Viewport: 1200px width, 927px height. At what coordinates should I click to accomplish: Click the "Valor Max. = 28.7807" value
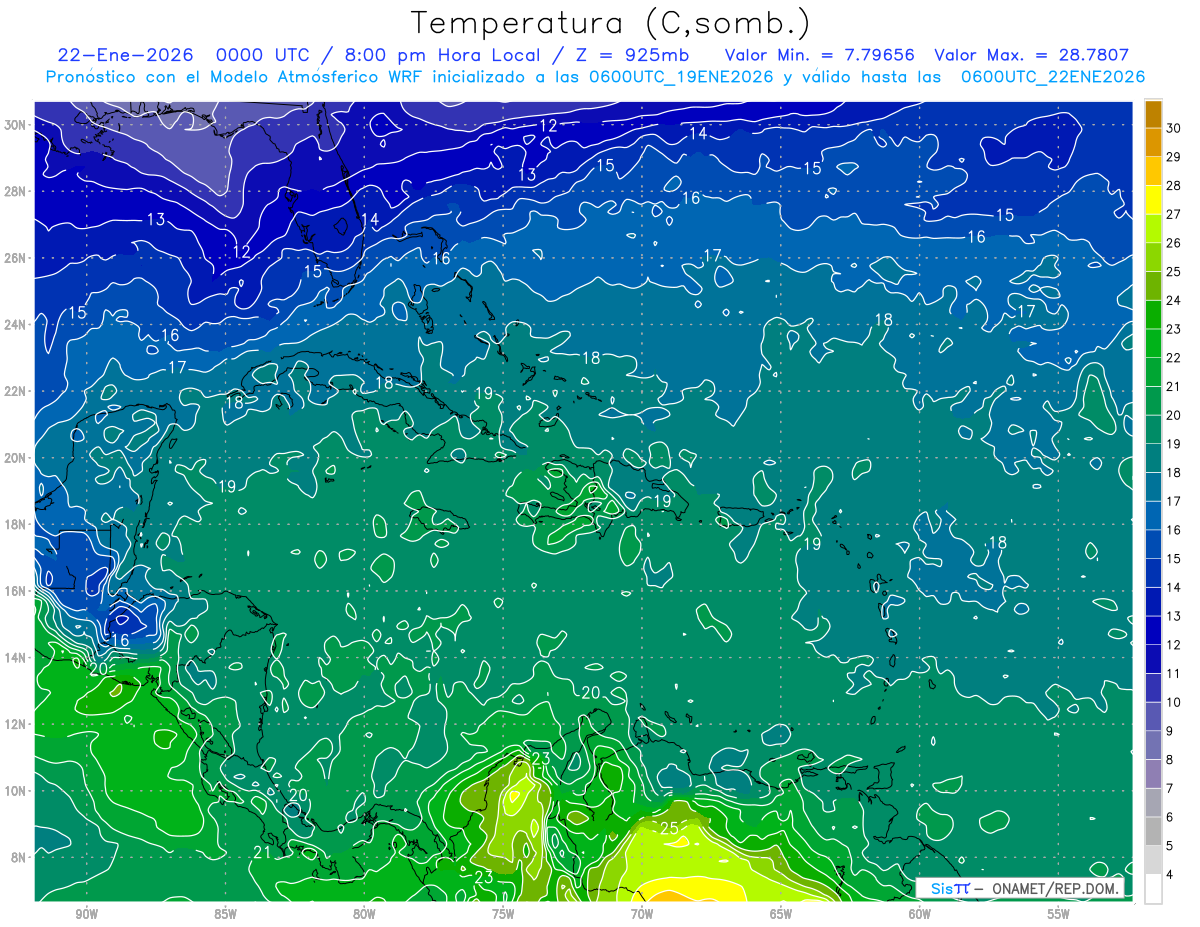(1031, 56)
